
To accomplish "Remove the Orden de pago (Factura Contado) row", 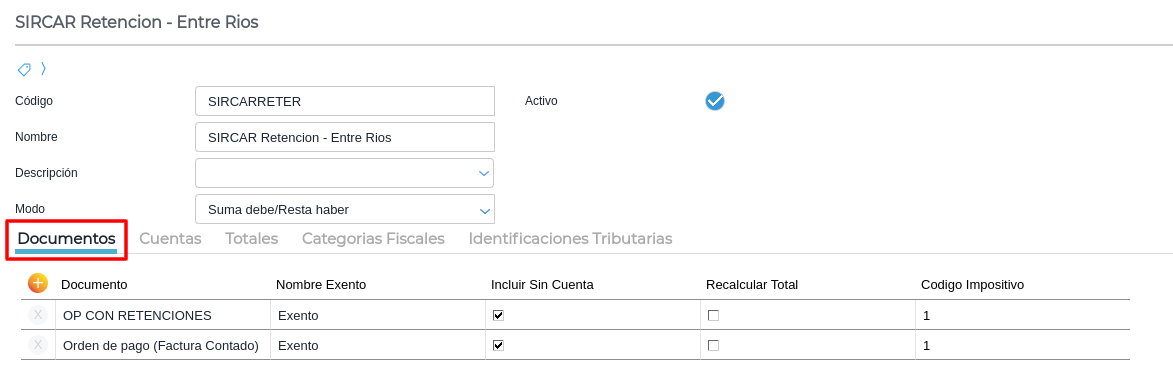I will (x=37, y=345).
